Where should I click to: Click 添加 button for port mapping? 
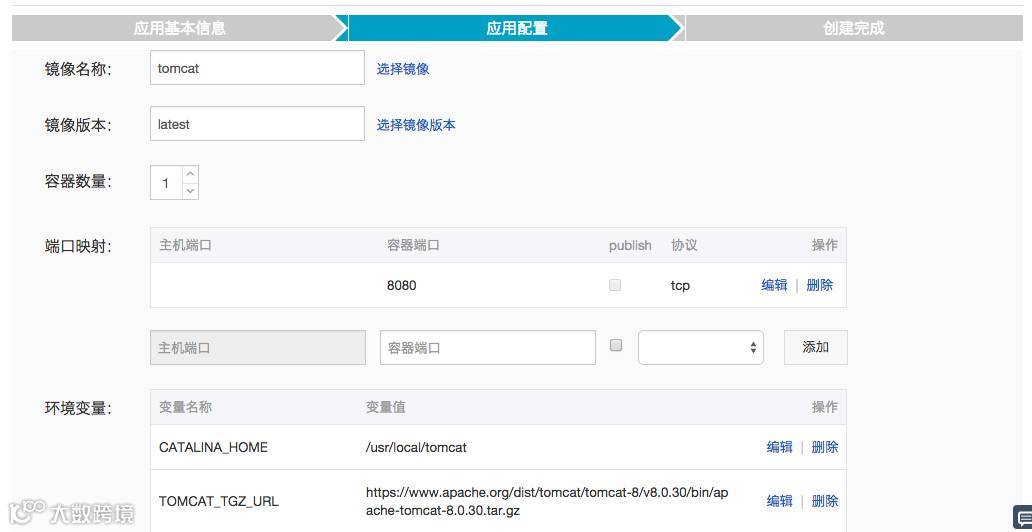(815, 348)
